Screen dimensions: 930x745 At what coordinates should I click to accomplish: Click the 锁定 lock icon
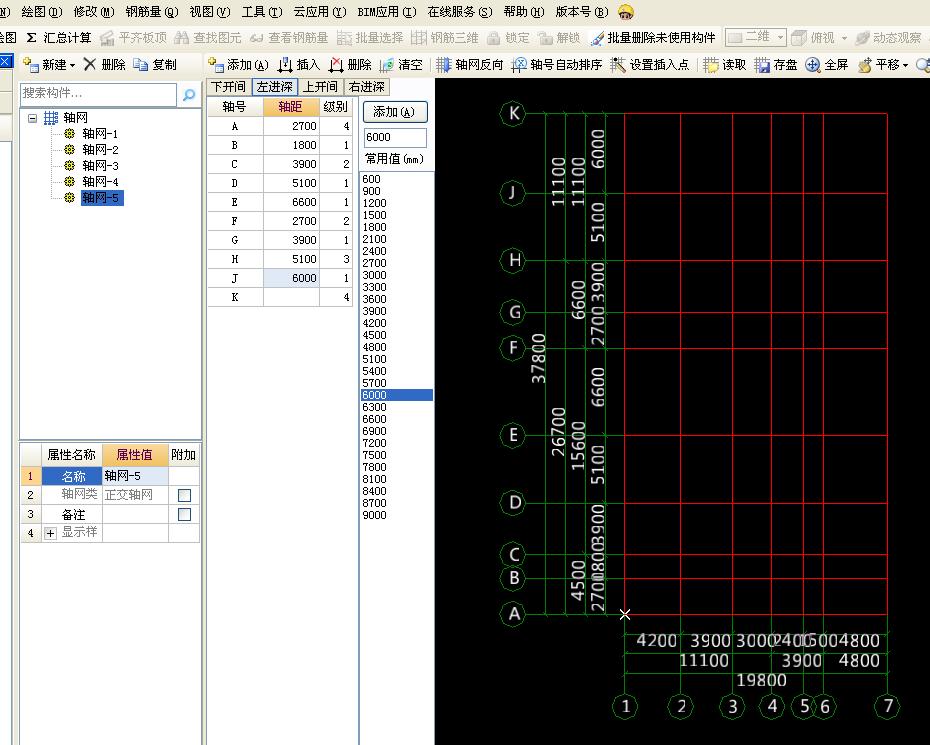[x=493, y=38]
